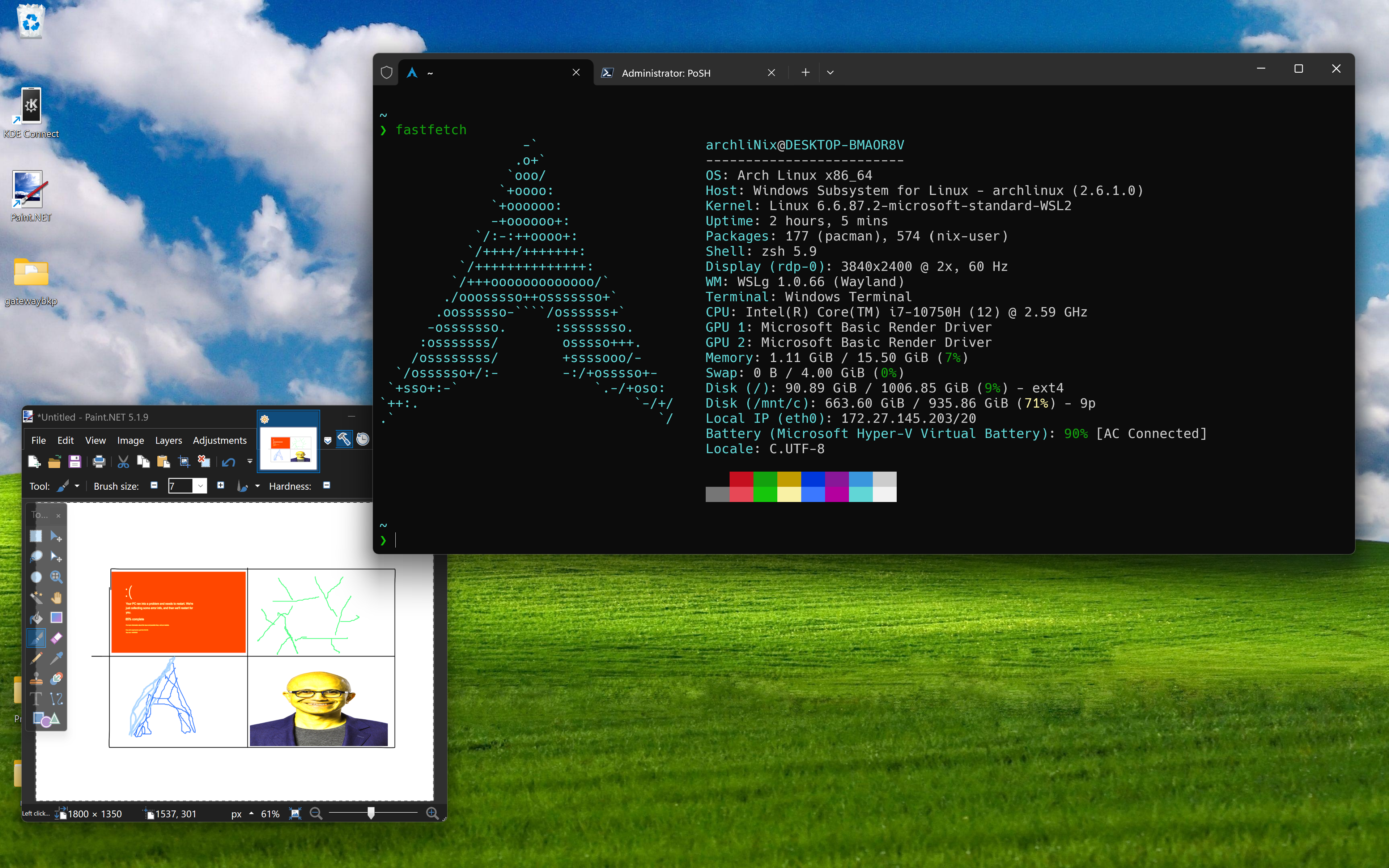Select the Eraser tool
The image size is (1389, 868).
click(x=56, y=638)
